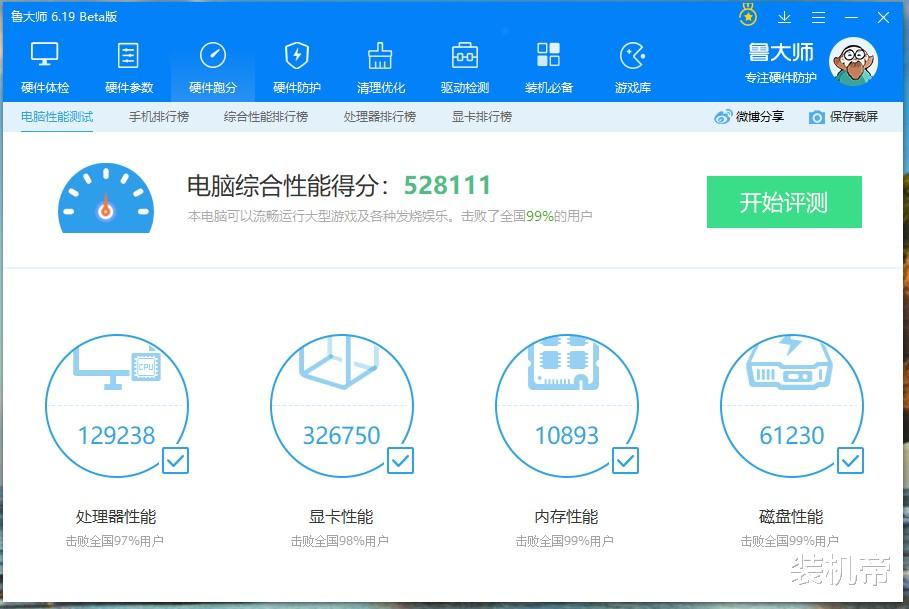Click 击败全国97%用户 text
Screen dimensions: 909x609
[114, 541]
